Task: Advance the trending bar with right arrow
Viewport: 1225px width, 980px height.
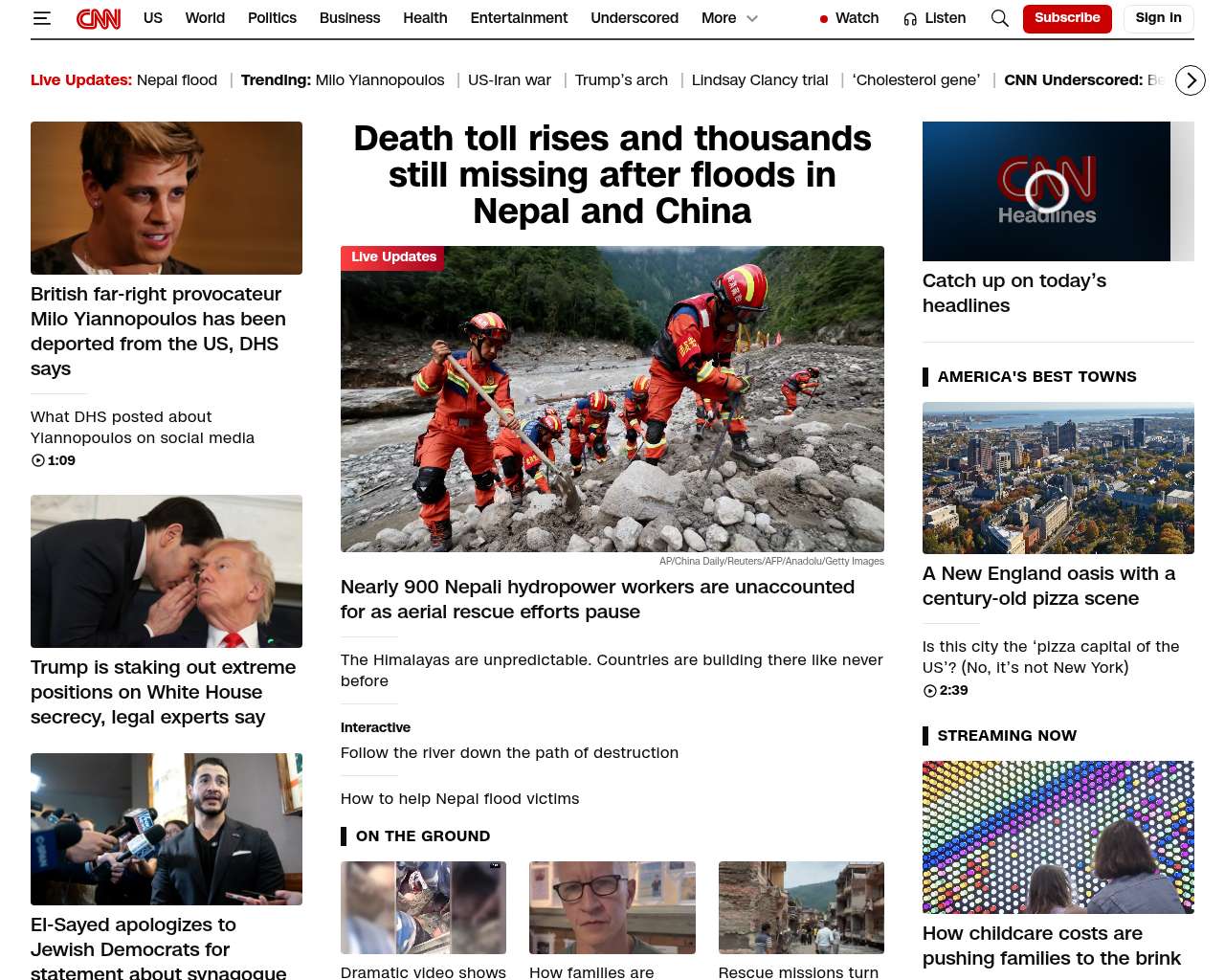Action: [1191, 80]
